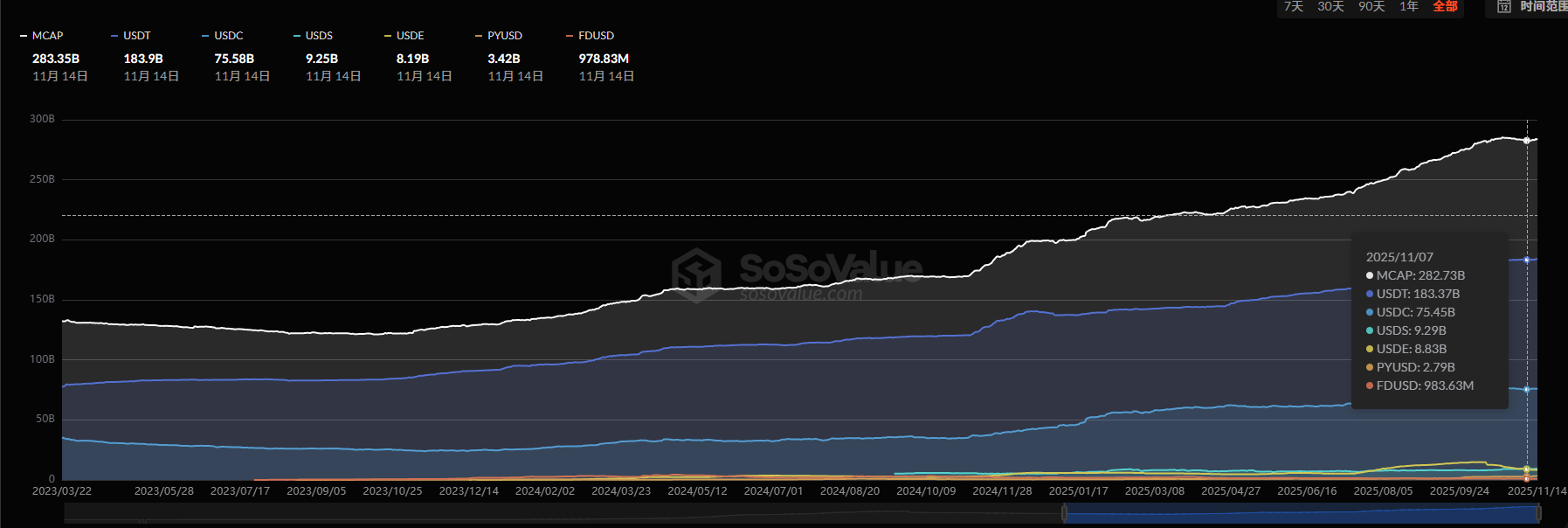Click the SoSoValue watermark logo
Screen dimensions: 1568x528
coord(696,274)
